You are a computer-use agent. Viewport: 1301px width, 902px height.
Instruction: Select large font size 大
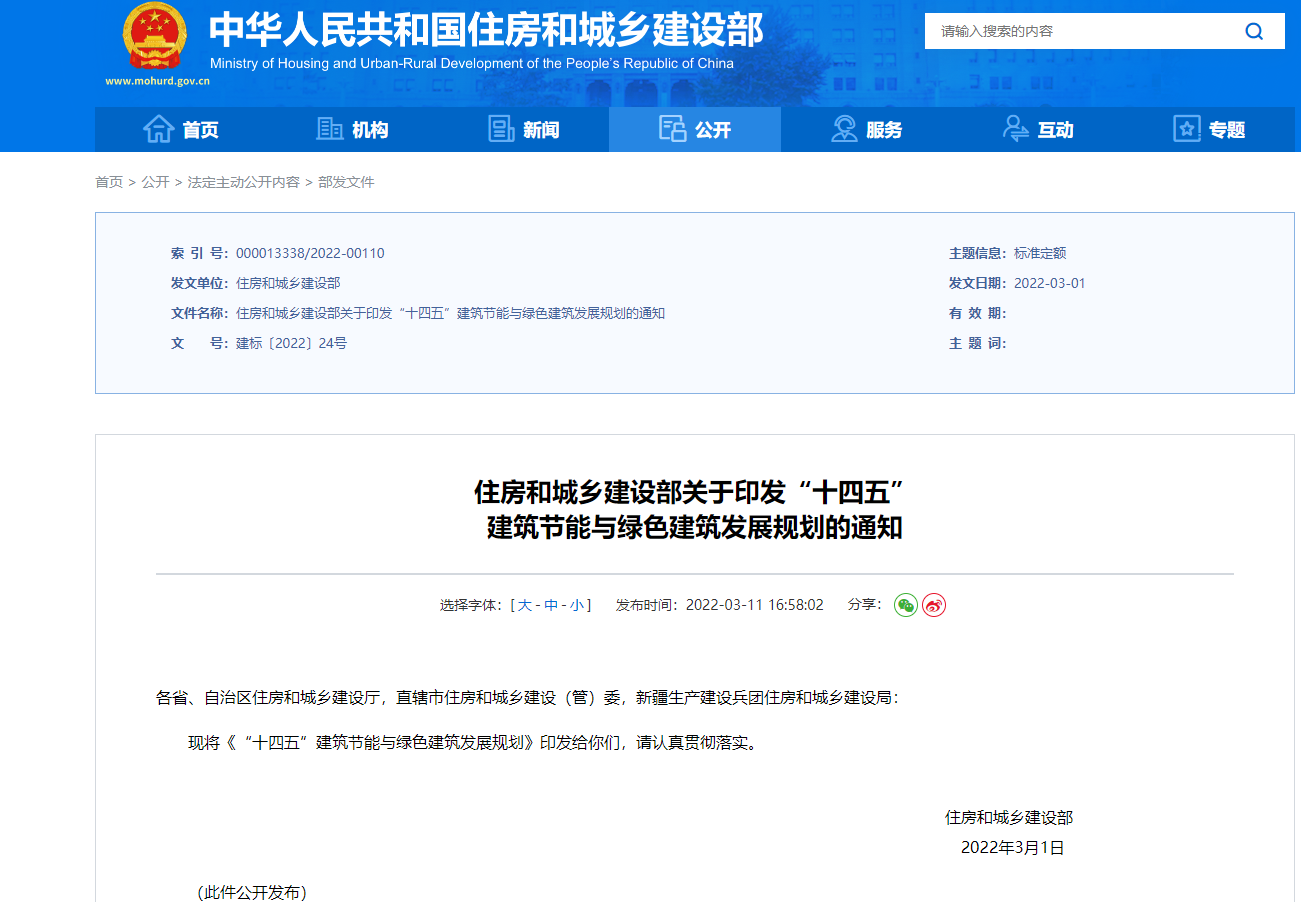click(525, 605)
